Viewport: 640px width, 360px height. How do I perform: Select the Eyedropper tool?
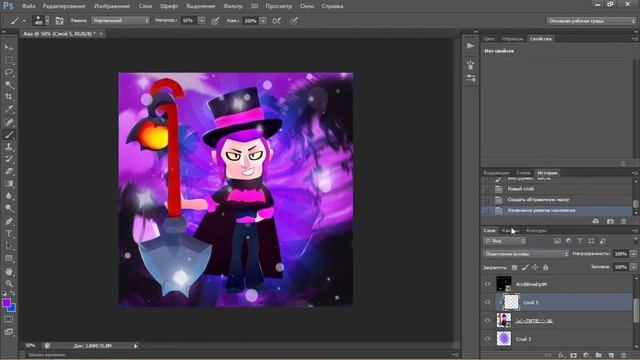click(9, 109)
